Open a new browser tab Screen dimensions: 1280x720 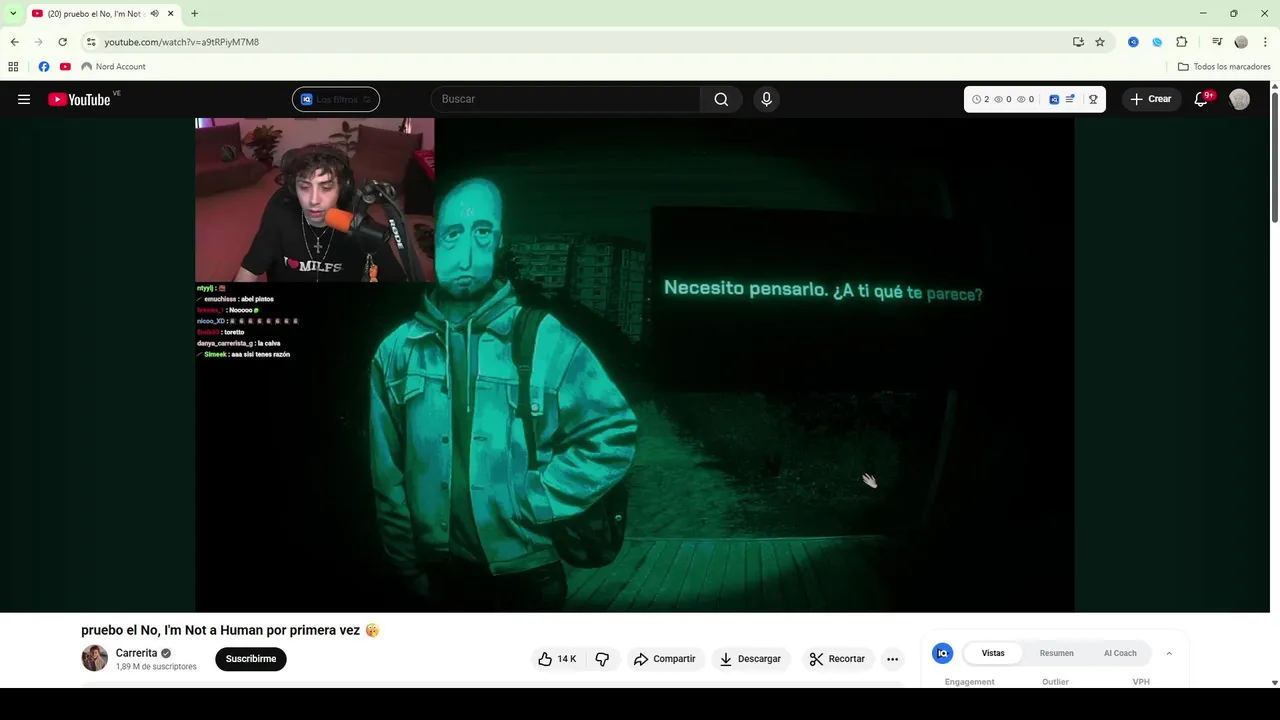click(194, 14)
